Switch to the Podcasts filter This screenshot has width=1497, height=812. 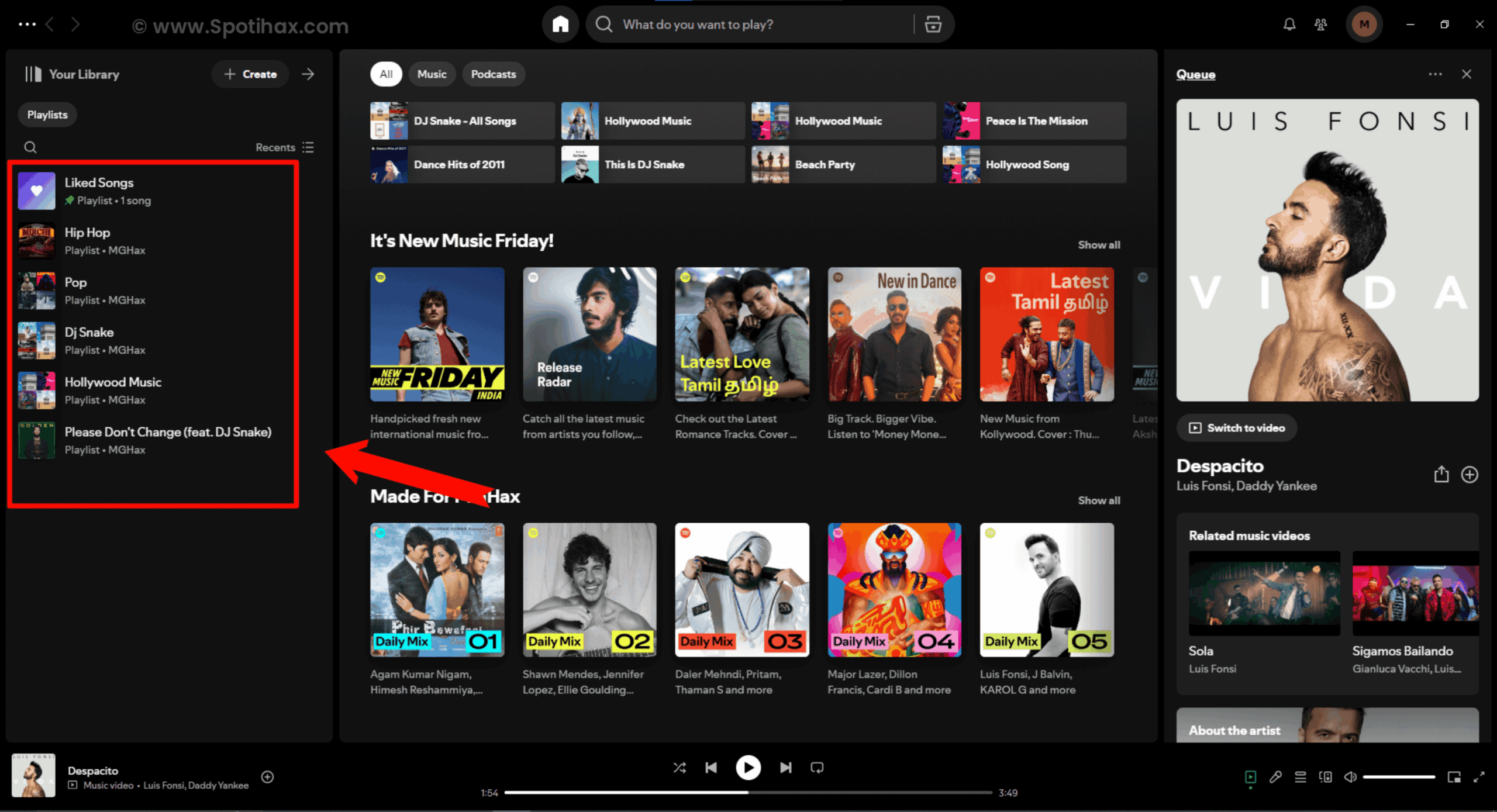pos(494,74)
